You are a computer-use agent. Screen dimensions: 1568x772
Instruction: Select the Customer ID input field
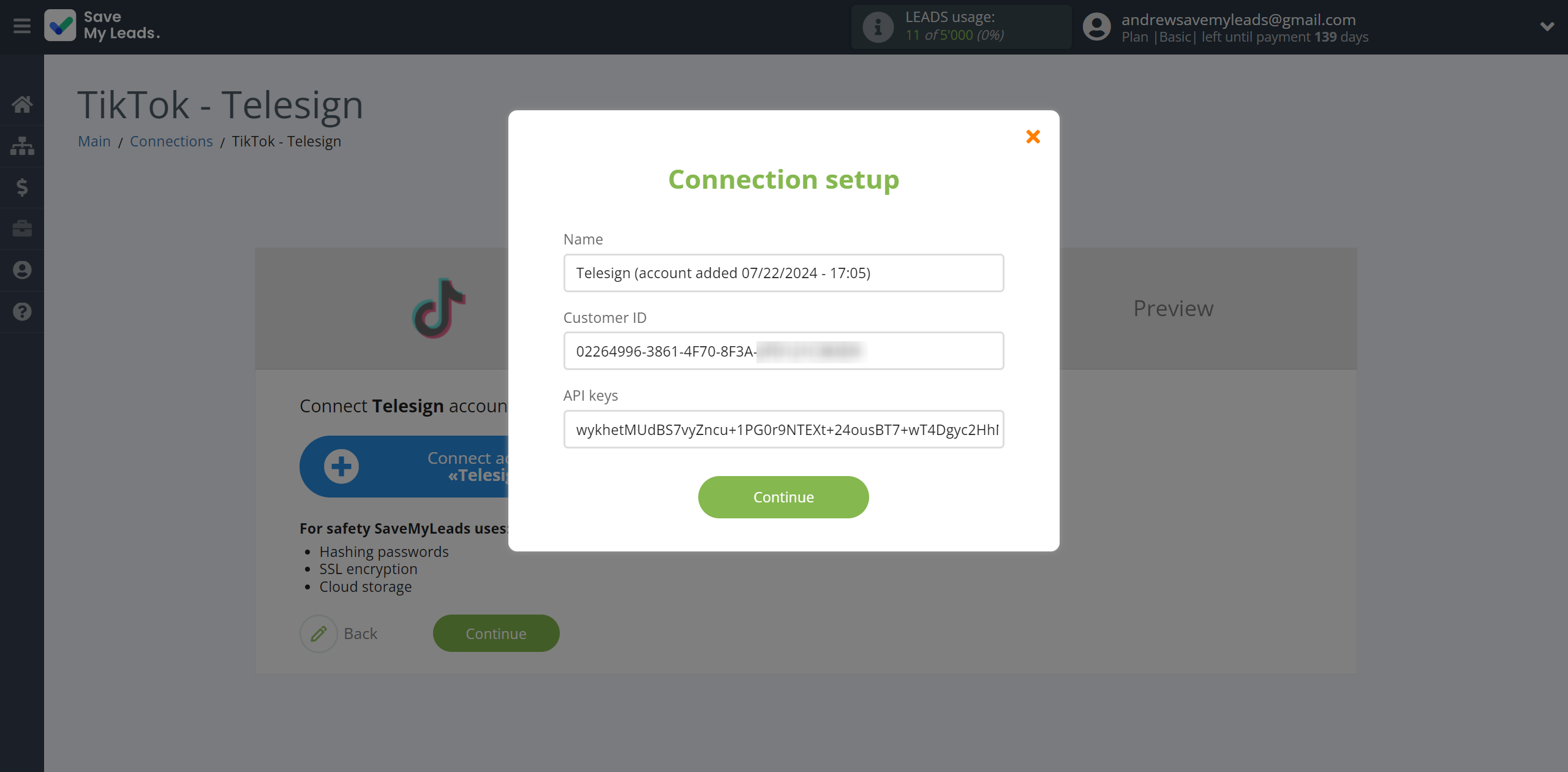783,350
